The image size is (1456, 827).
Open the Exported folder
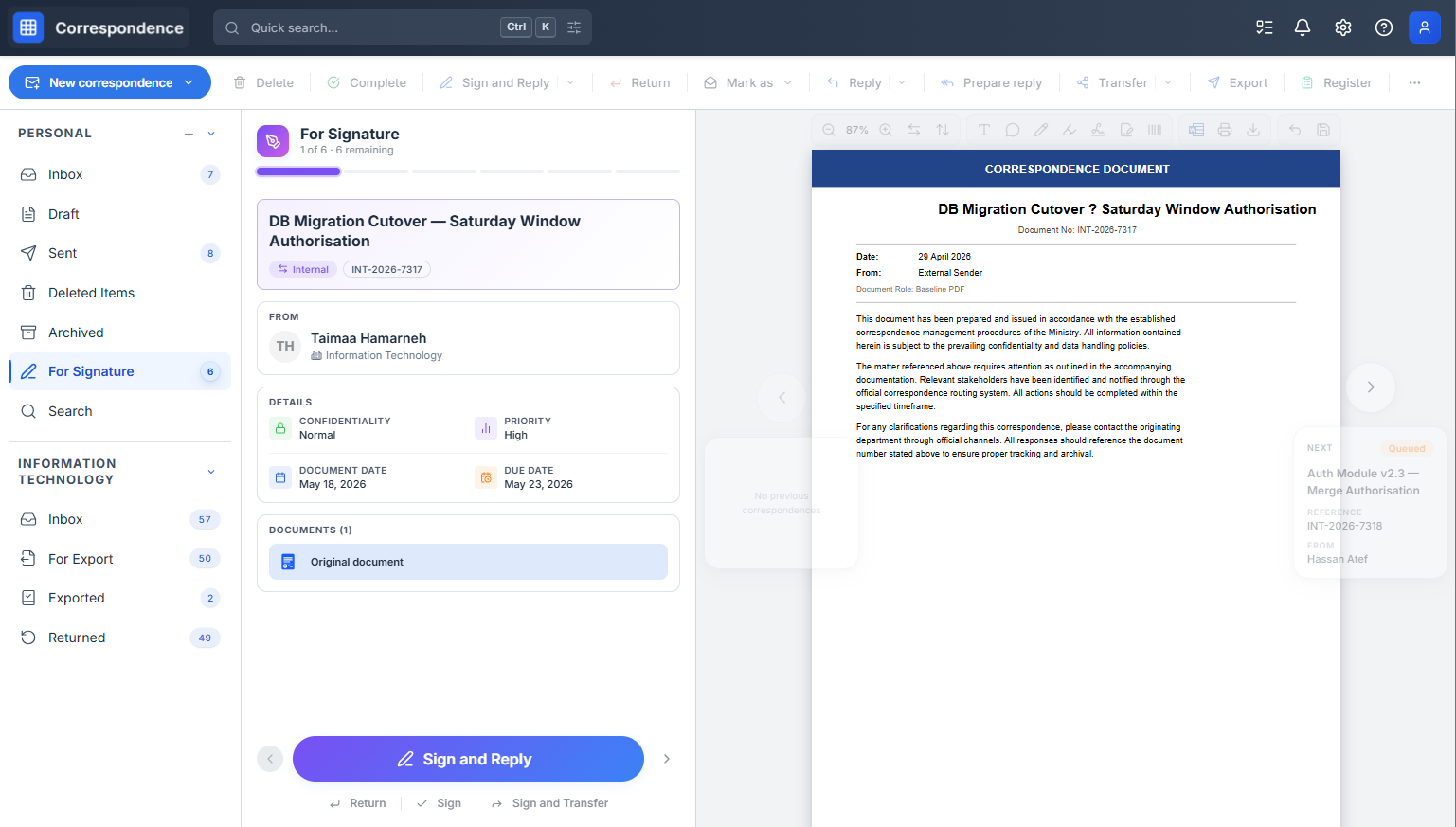pos(119,598)
